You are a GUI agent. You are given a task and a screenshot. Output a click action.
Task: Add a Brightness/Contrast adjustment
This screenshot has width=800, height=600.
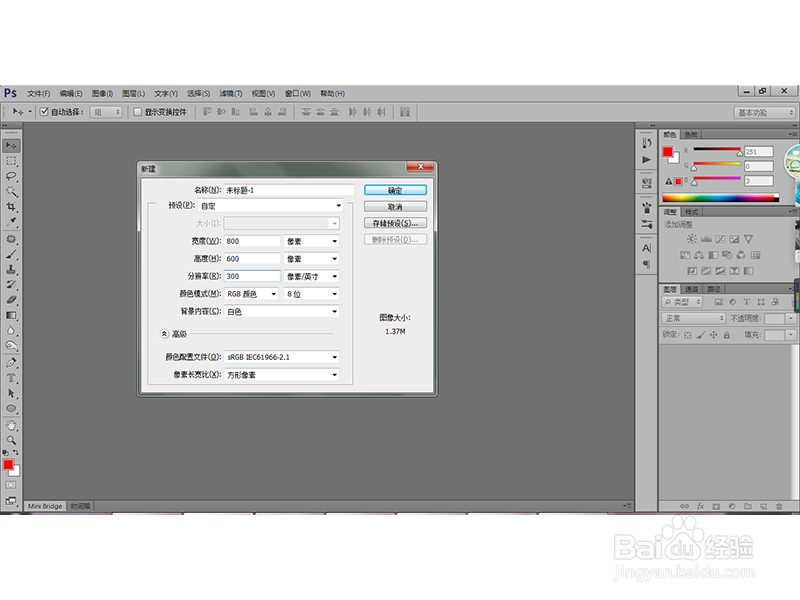point(691,239)
